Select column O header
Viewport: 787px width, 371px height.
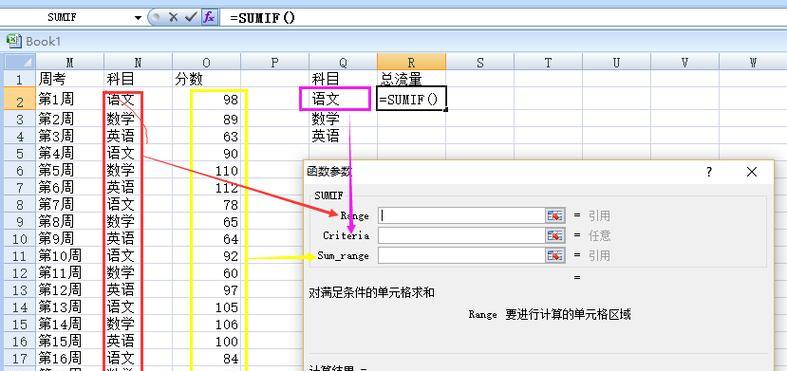point(206,62)
